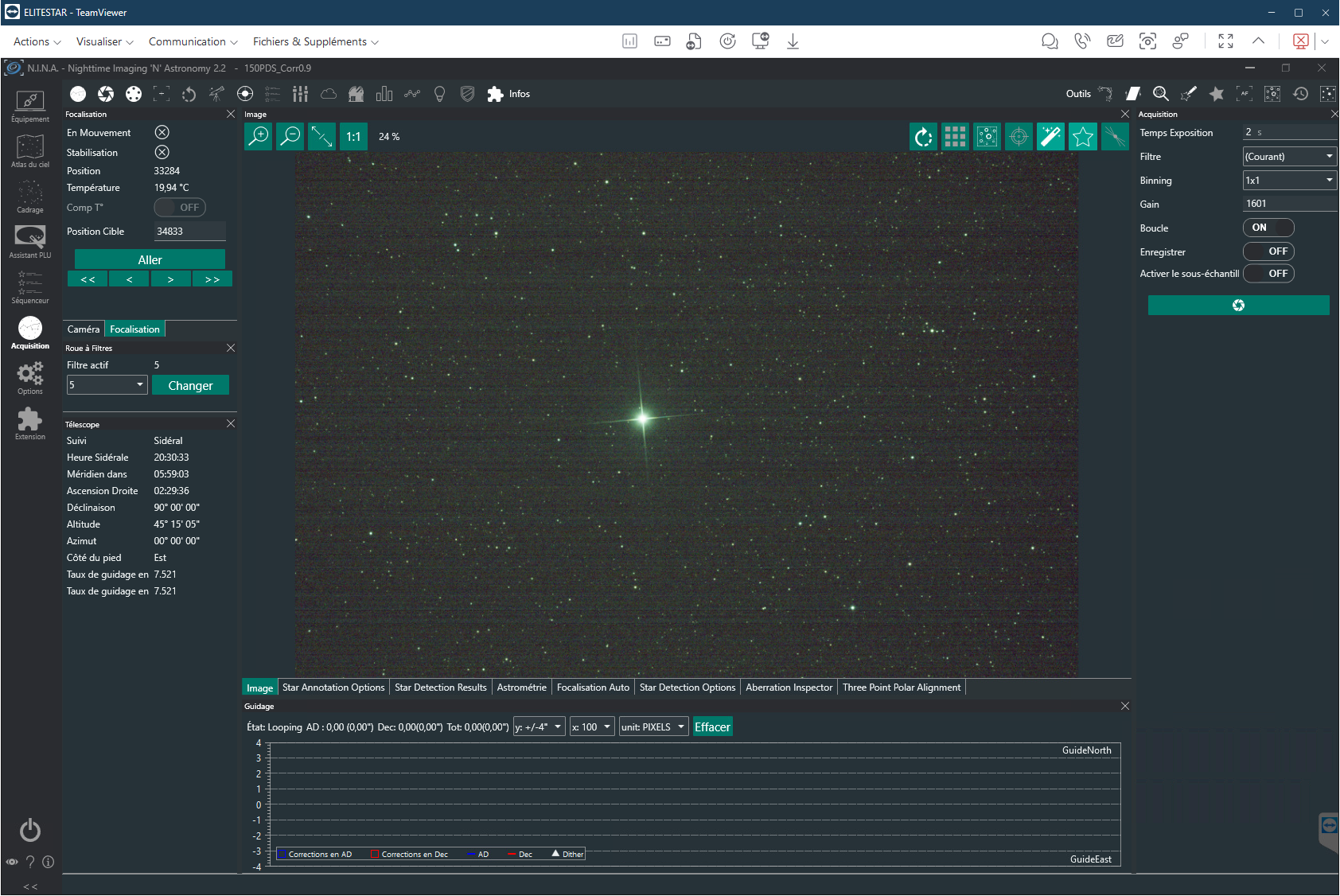Fit image to view with diagonal arrows icon
Screen dimensions: 1340x896
click(321, 137)
